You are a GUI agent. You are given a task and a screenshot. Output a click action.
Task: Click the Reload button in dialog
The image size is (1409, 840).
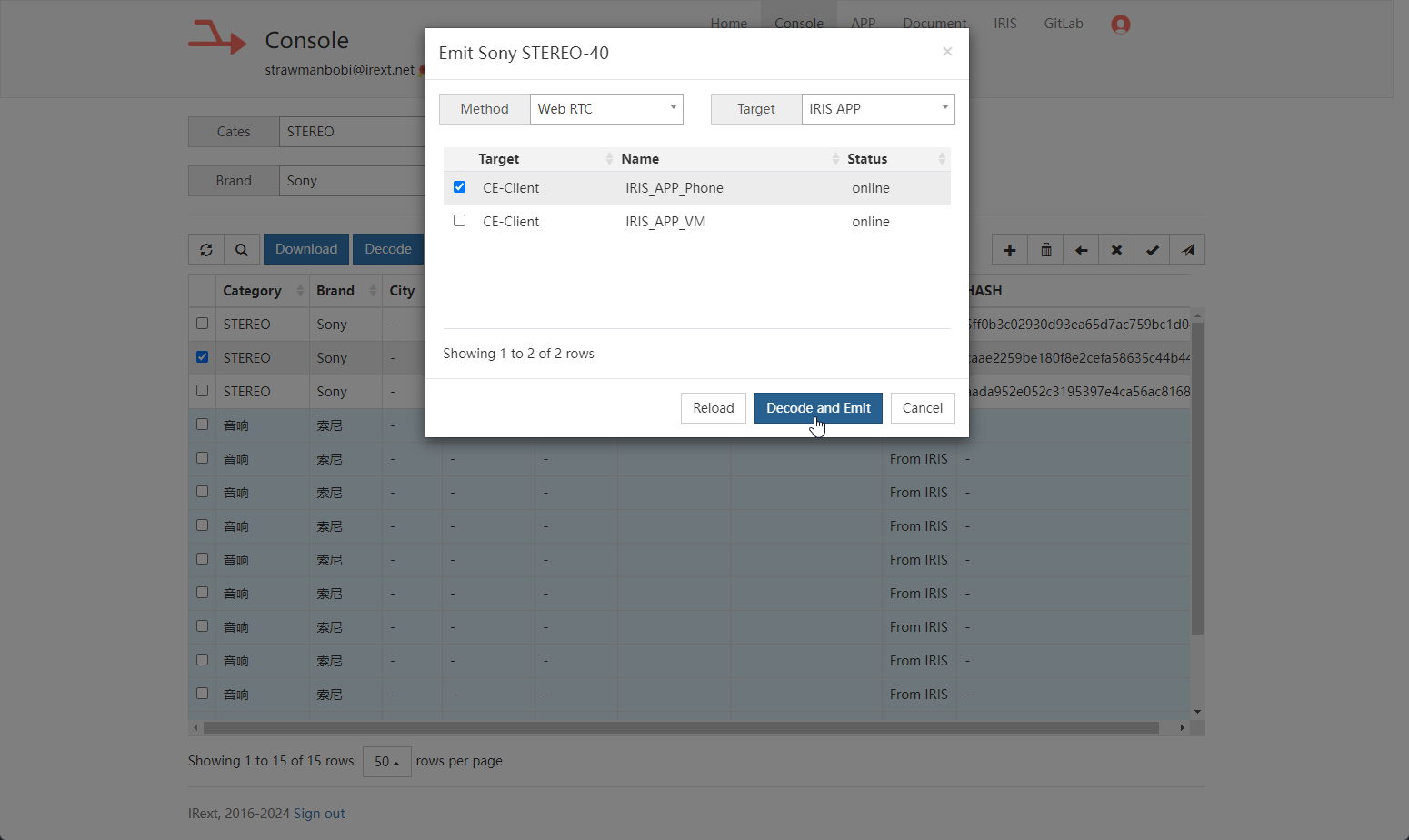click(x=713, y=408)
